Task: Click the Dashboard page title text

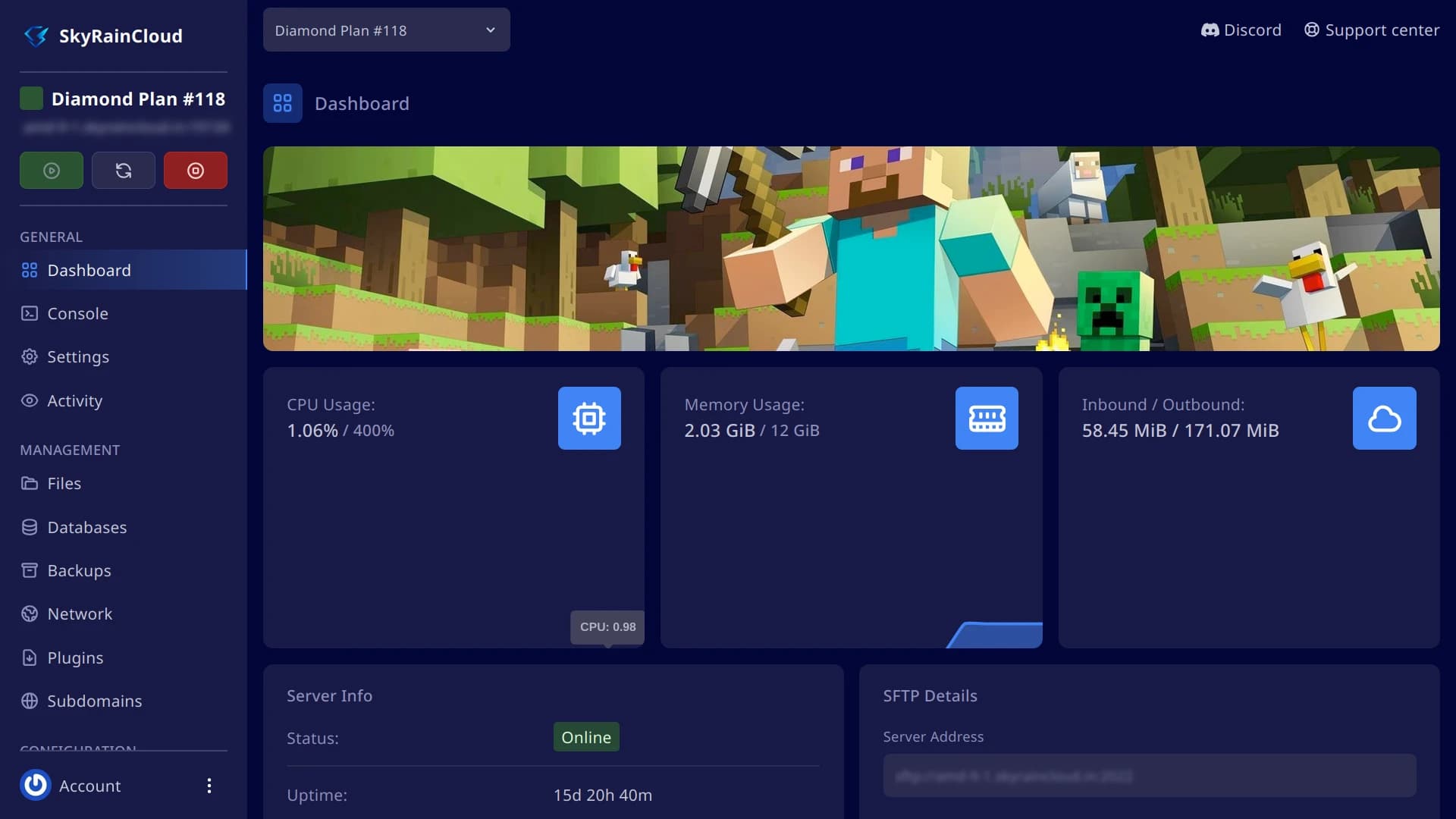Action: click(362, 104)
